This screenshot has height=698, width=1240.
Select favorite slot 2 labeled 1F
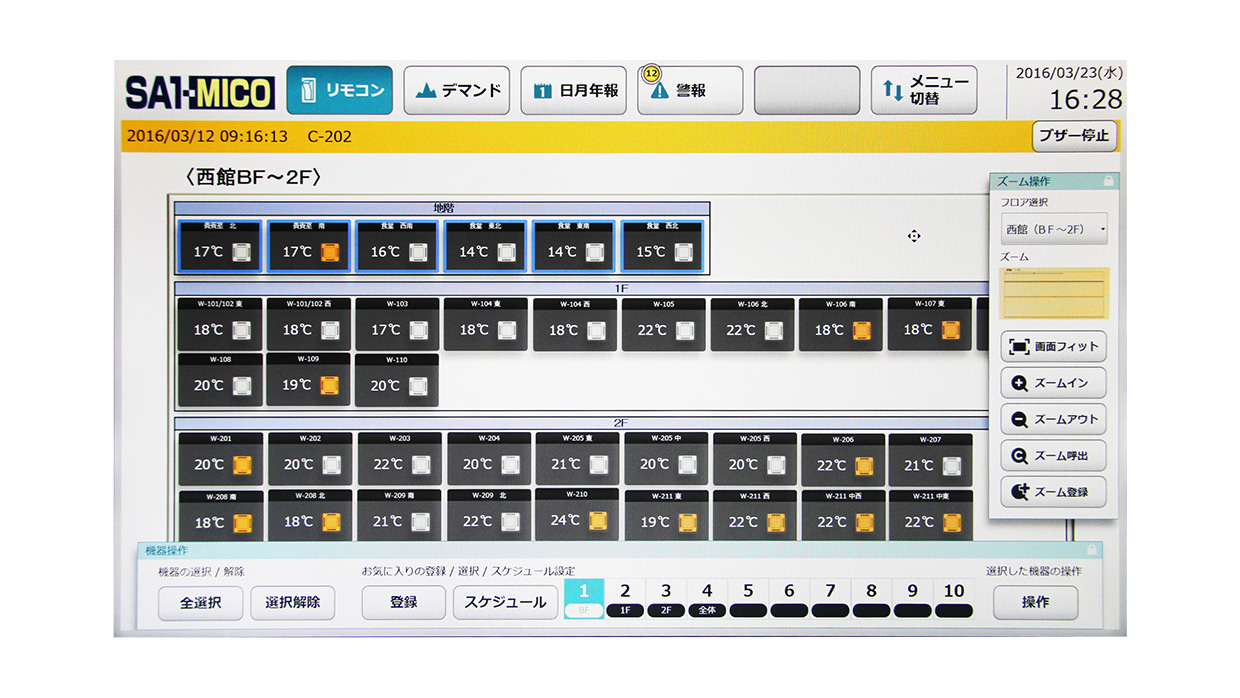(625, 599)
